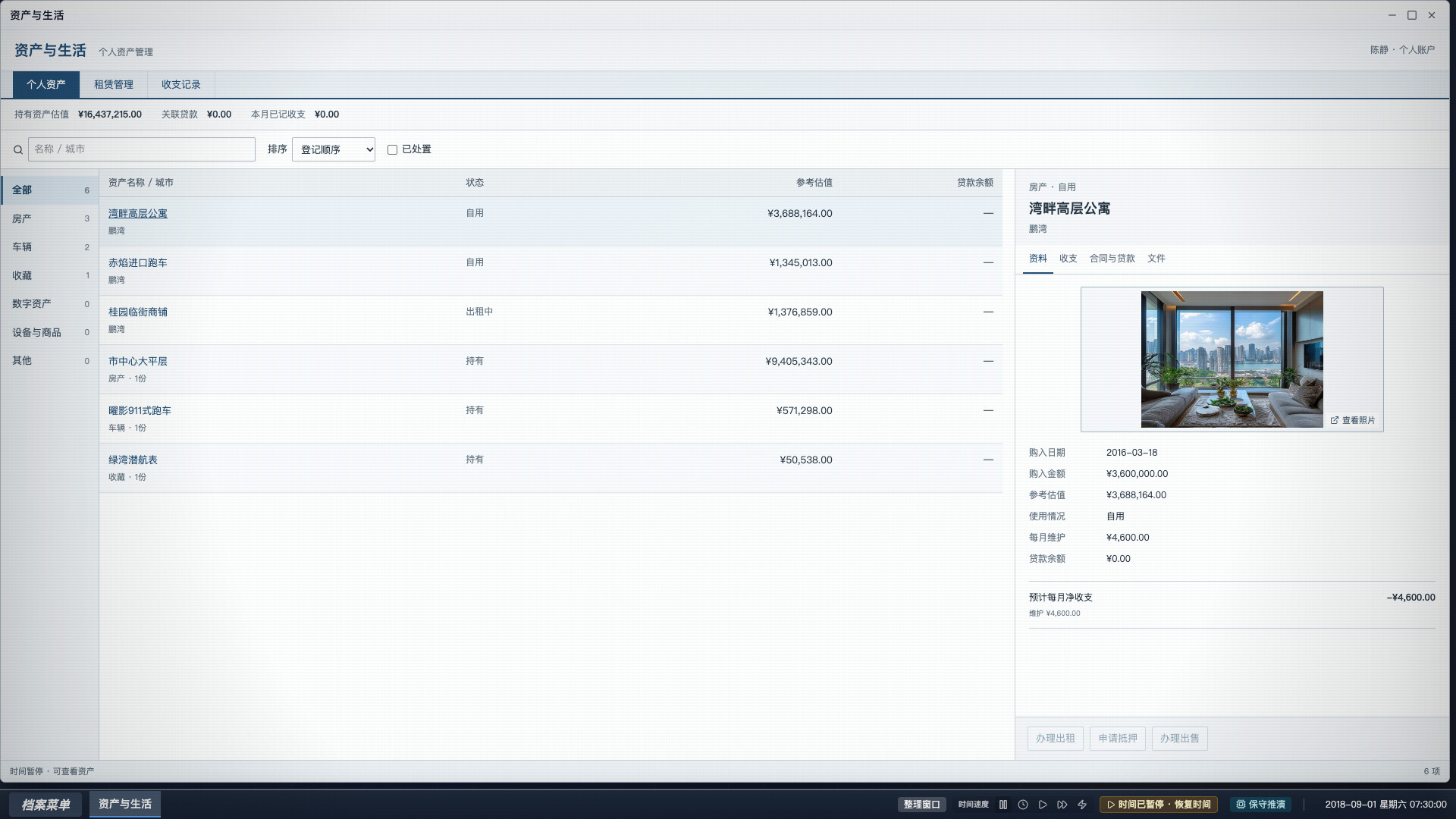Toggle the 已处置 checkbox
The image size is (1456, 819).
pyautogui.click(x=392, y=150)
